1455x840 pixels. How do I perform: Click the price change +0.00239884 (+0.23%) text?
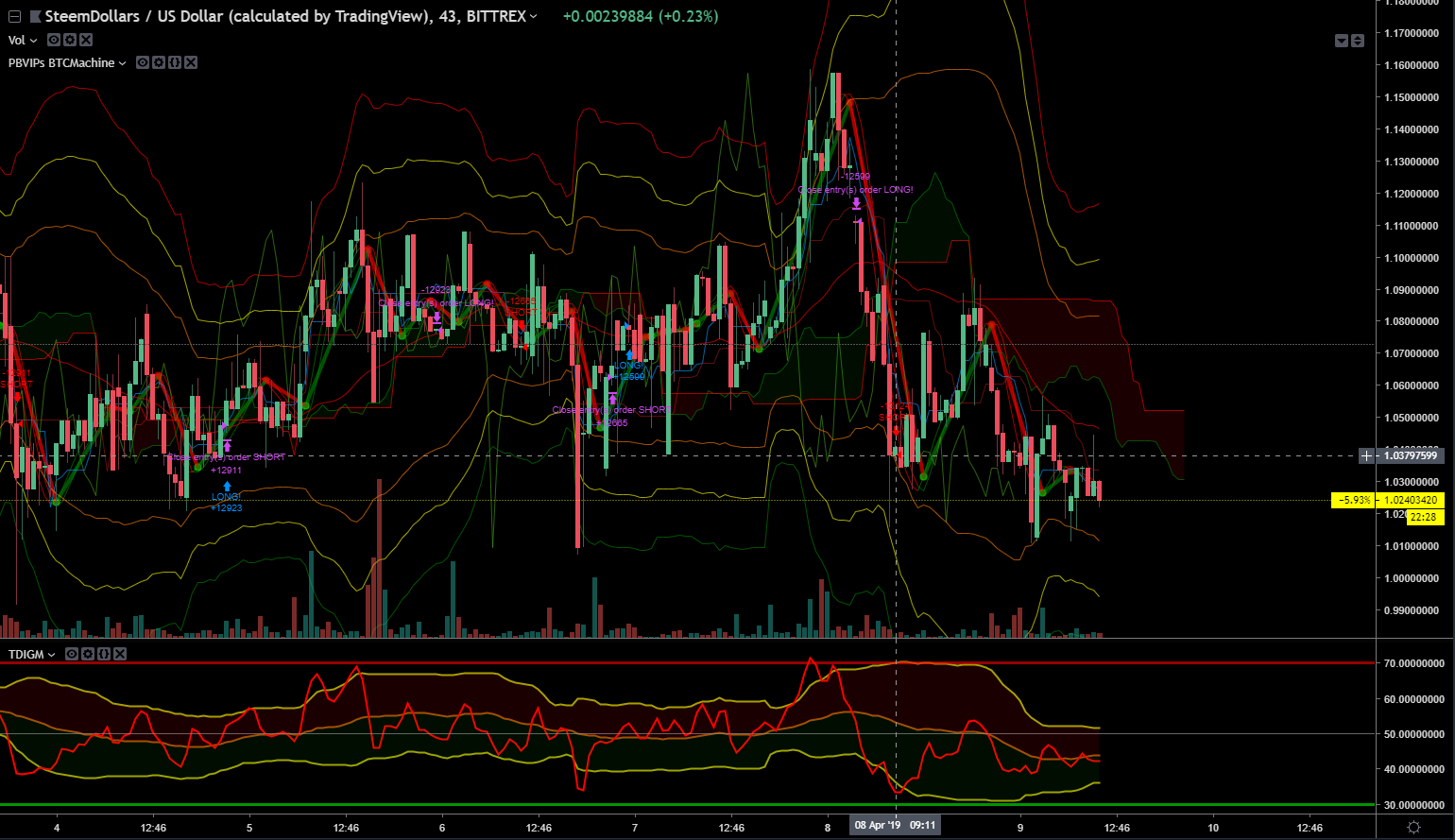point(640,17)
